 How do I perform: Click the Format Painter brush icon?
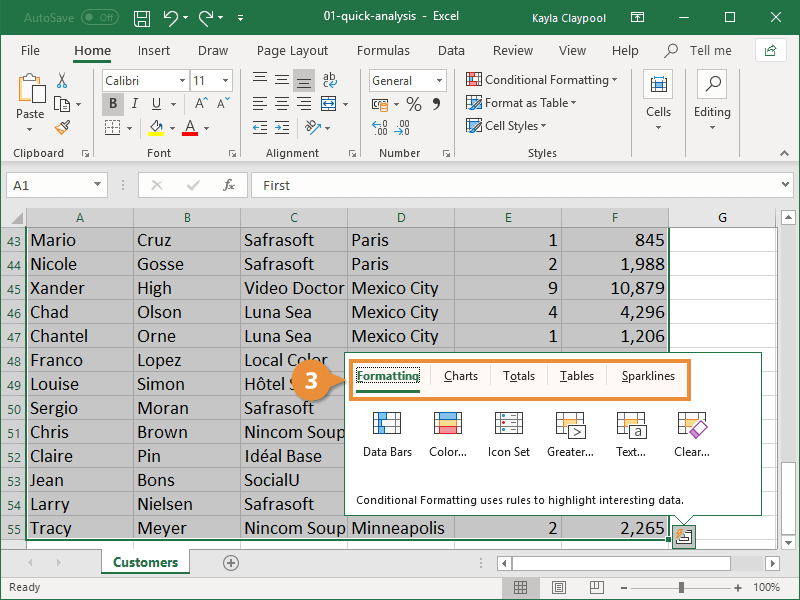tap(62, 128)
